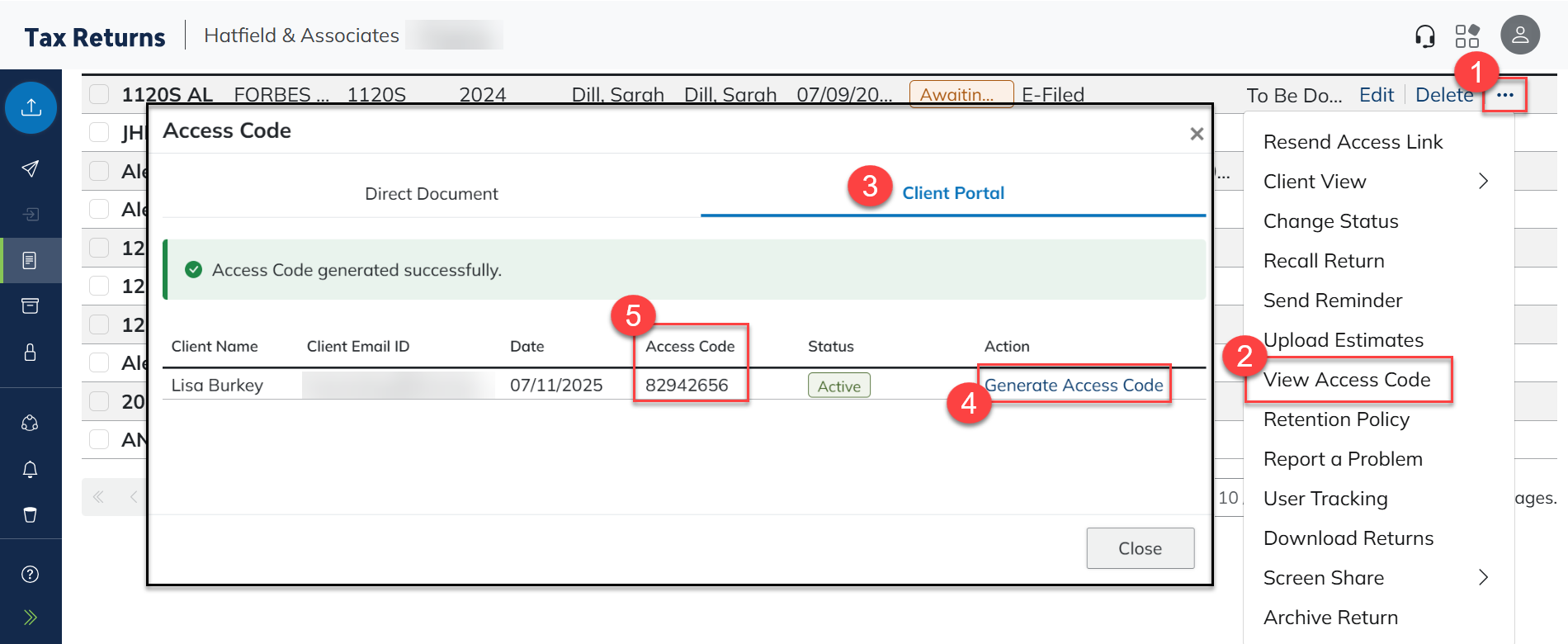Click the Generate Access Code link
The image size is (1568, 644).
coord(1074,386)
